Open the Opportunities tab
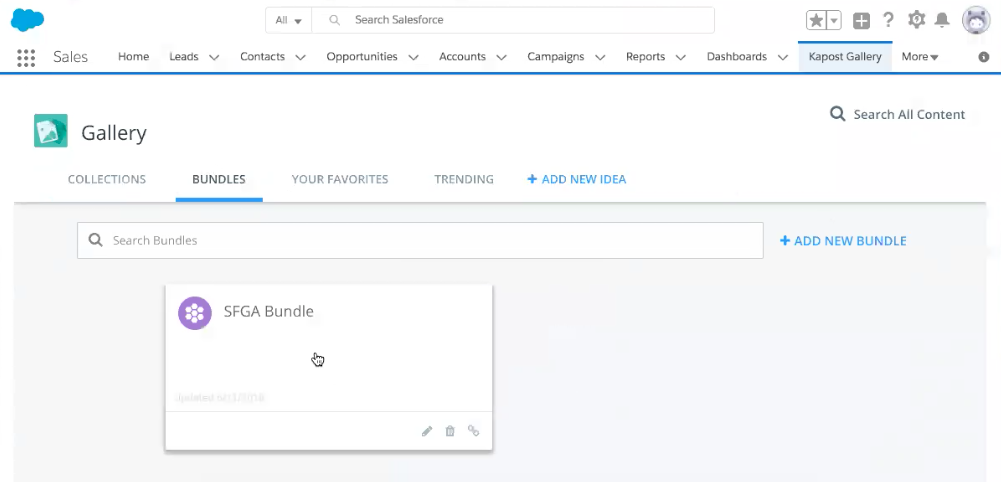The width and height of the screenshot is (1001, 482). 362,57
